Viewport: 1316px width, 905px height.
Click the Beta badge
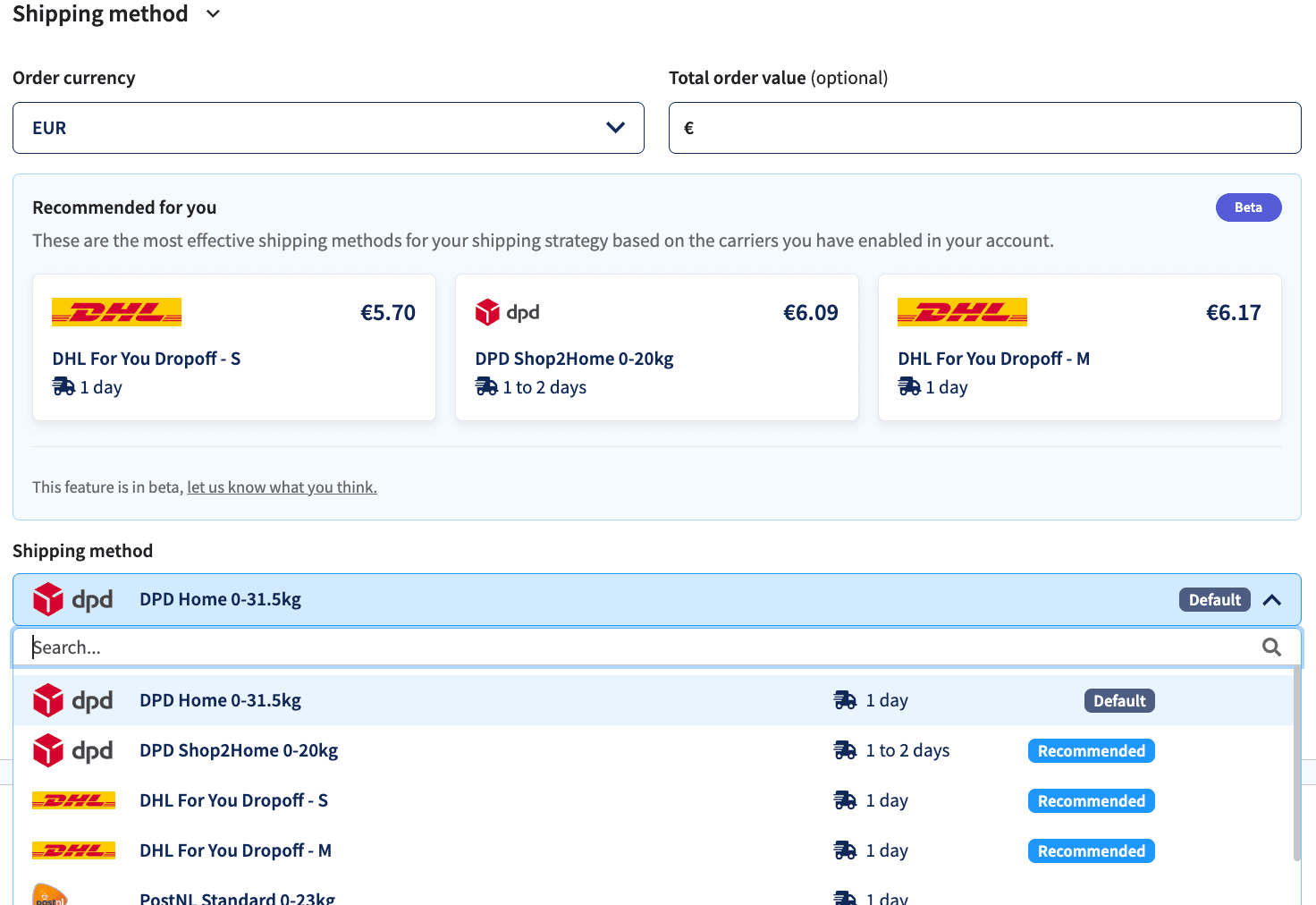pyautogui.click(x=1248, y=207)
